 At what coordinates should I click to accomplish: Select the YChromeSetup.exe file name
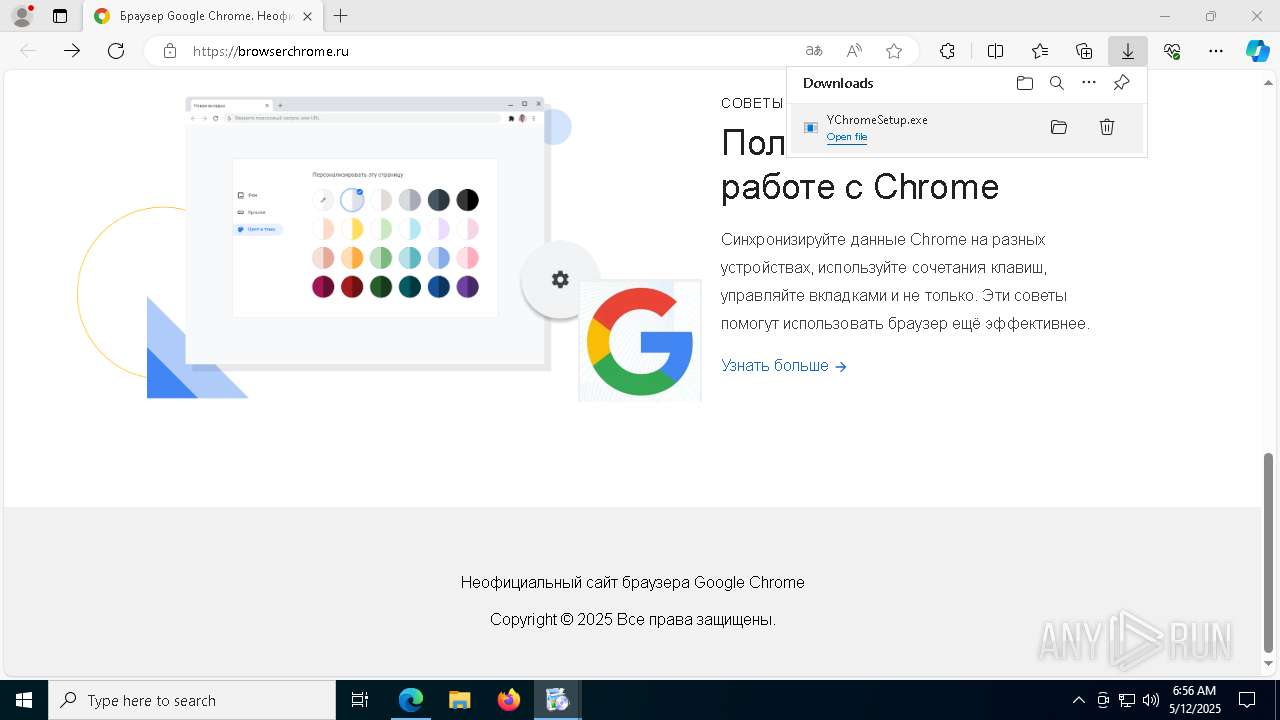point(877,120)
